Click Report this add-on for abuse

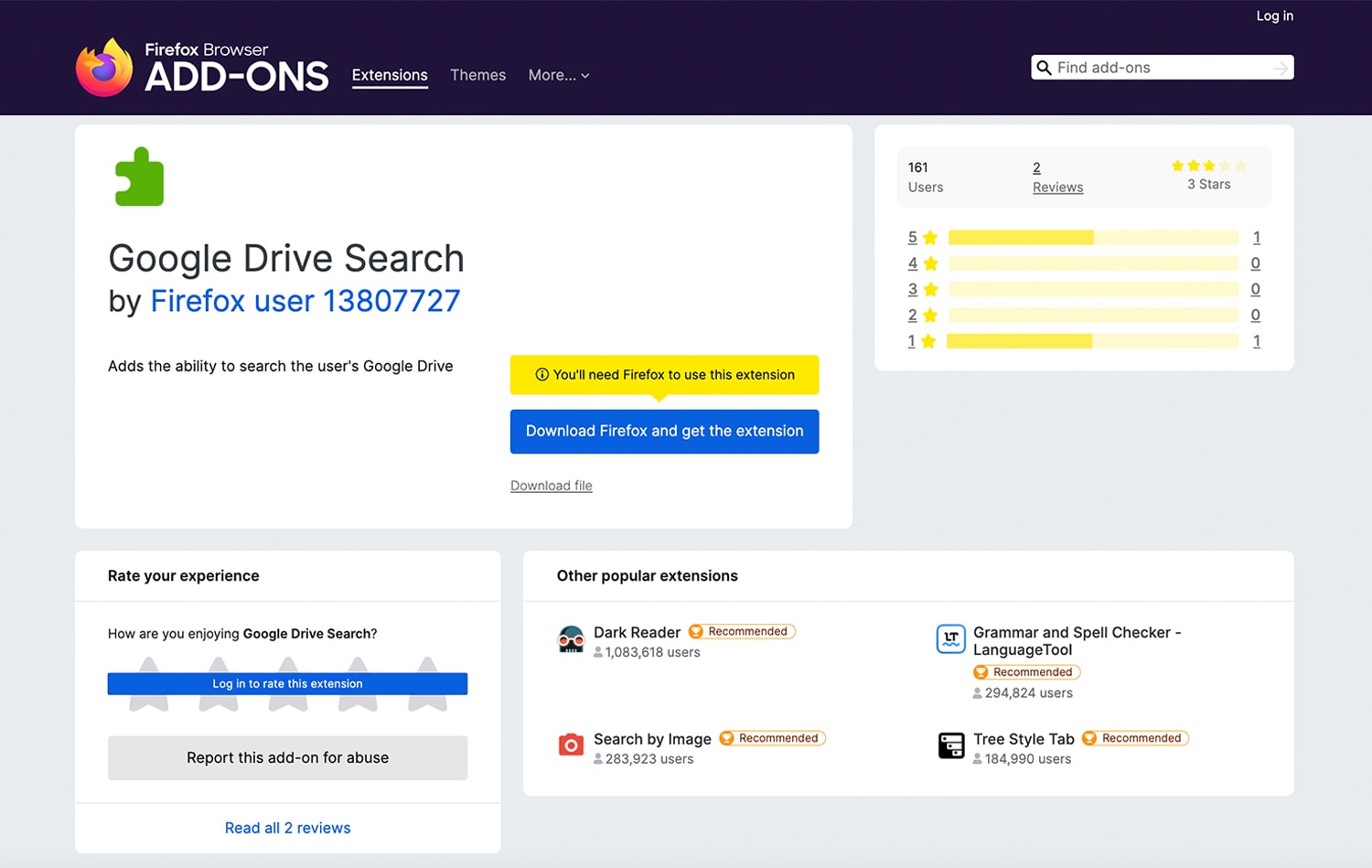pyautogui.click(x=287, y=757)
